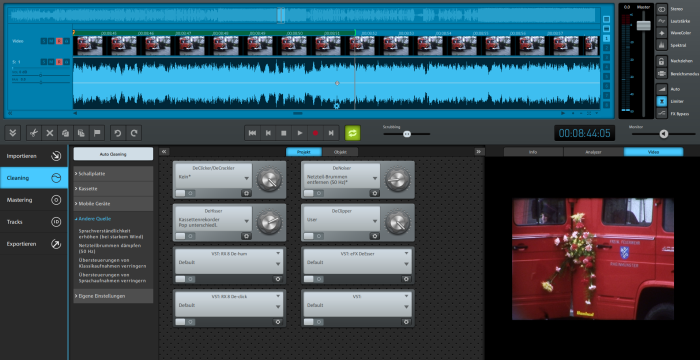Open VST eFX DeEsser plugin selector arrow
This screenshot has width=700, height=360.
point(406,253)
